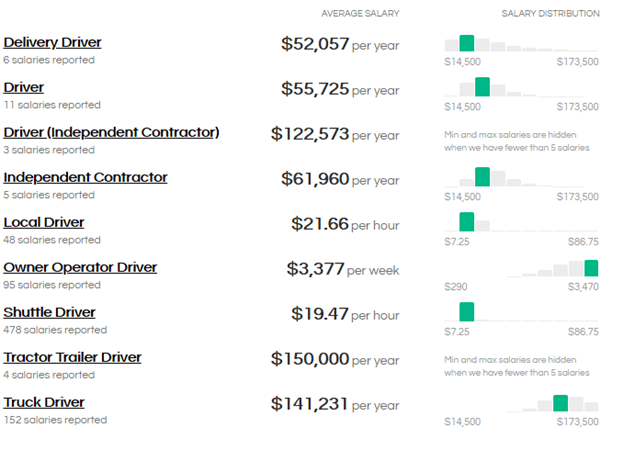Click green bar in Shuttle Driver distribution
Image resolution: width=624 pixels, height=450 pixels.
[x=466, y=312]
